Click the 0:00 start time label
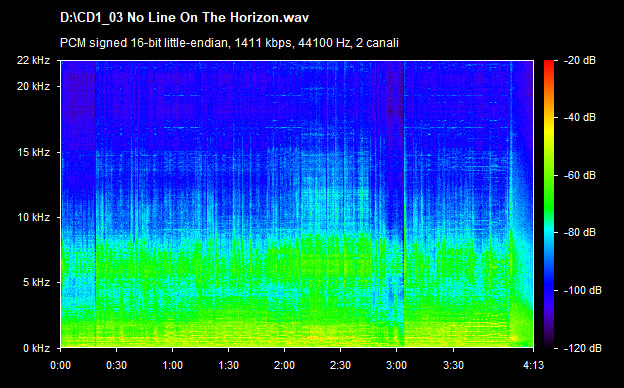The height and width of the screenshot is (388, 624). click(x=60, y=365)
